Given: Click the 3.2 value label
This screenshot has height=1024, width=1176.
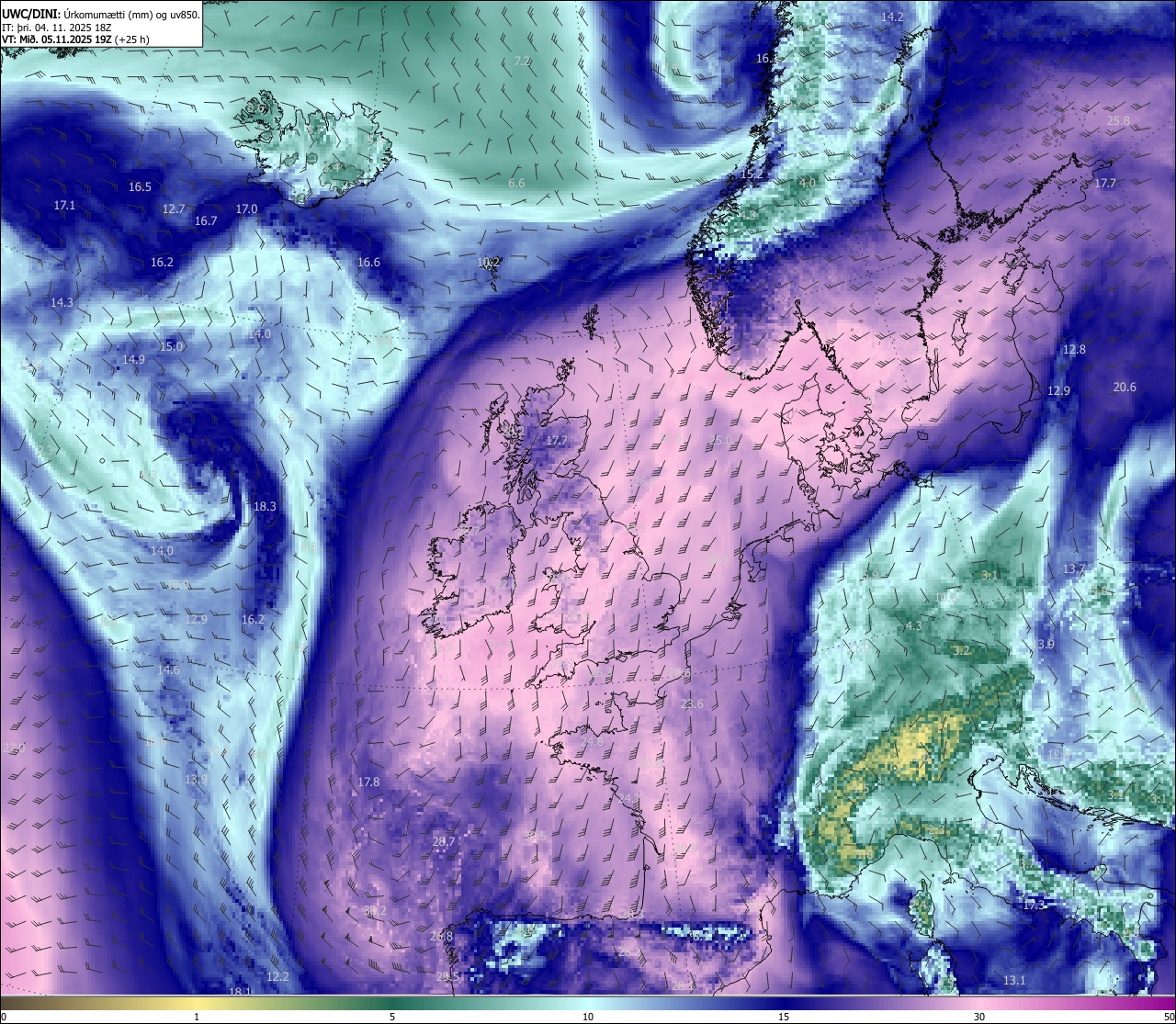Looking at the screenshot, I should pos(961,650).
